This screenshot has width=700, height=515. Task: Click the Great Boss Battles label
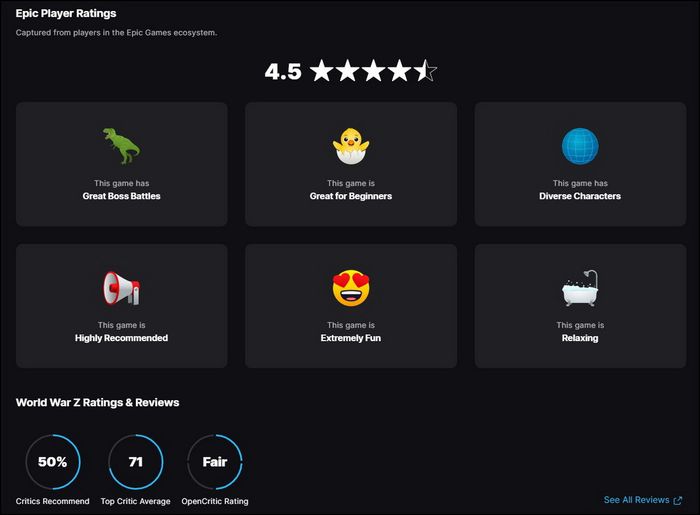[121, 196]
